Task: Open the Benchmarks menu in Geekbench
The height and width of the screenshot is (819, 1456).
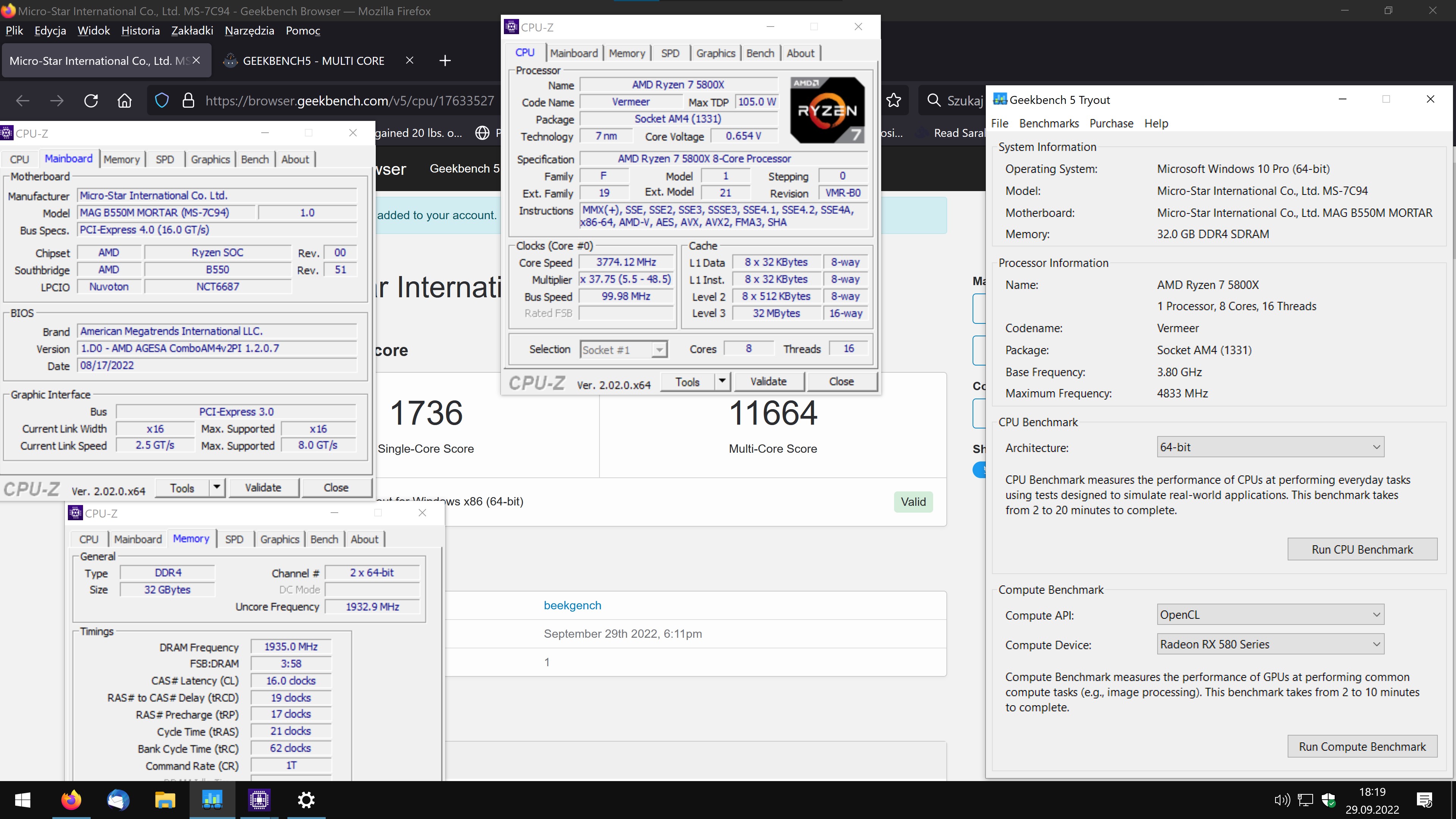Action: (x=1048, y=123)
